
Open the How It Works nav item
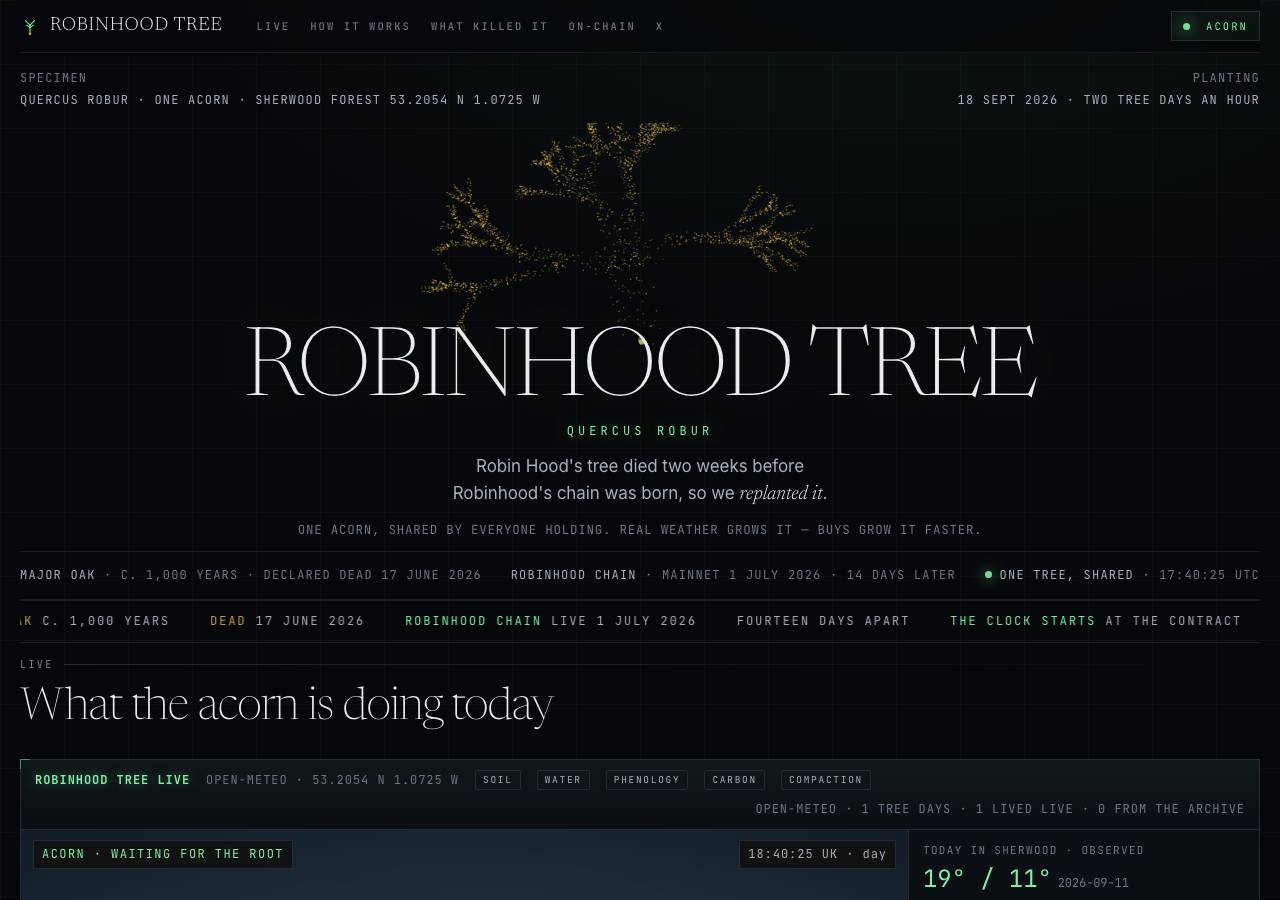tap(360, 27)
